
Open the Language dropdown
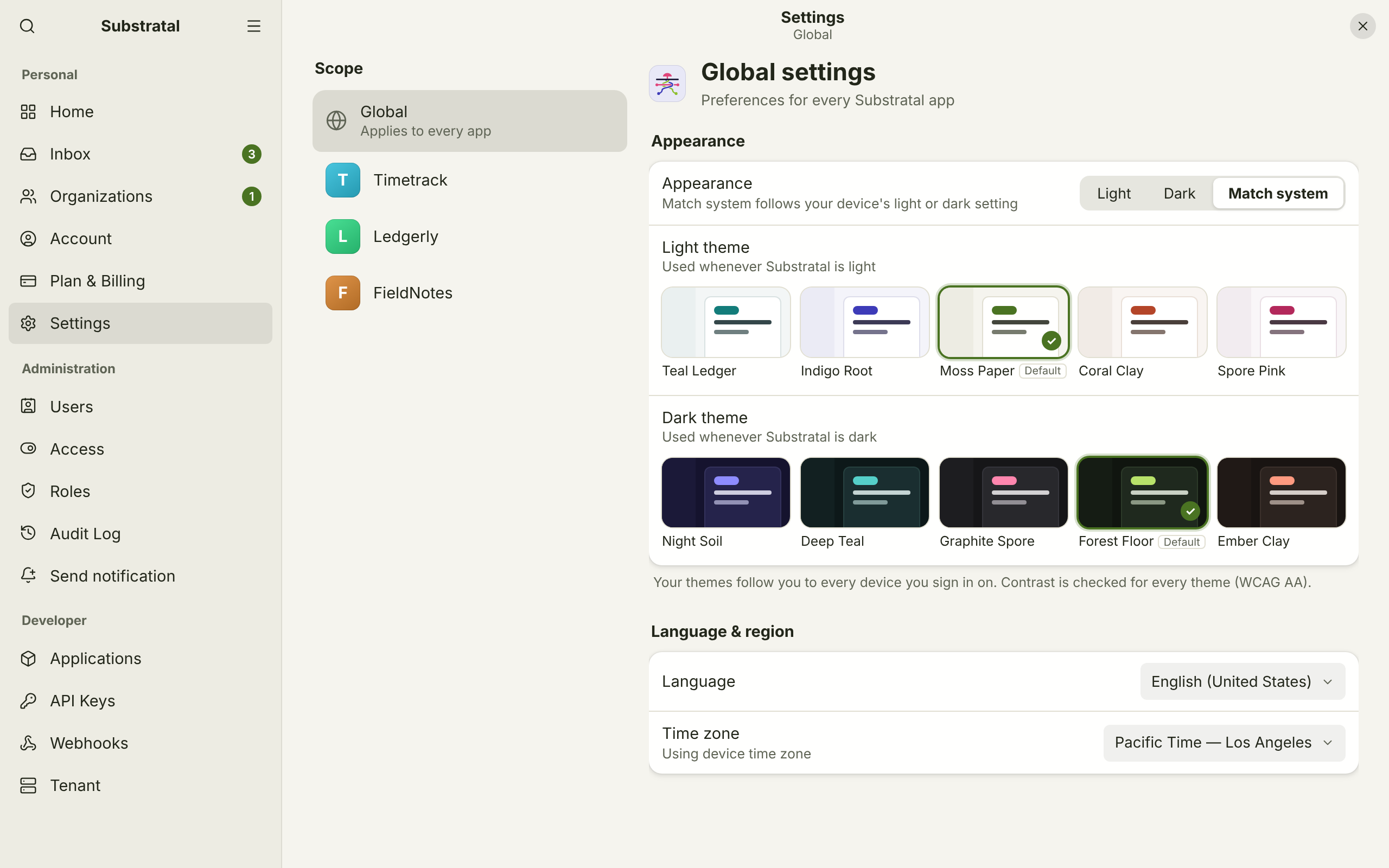coord(1242,681)
